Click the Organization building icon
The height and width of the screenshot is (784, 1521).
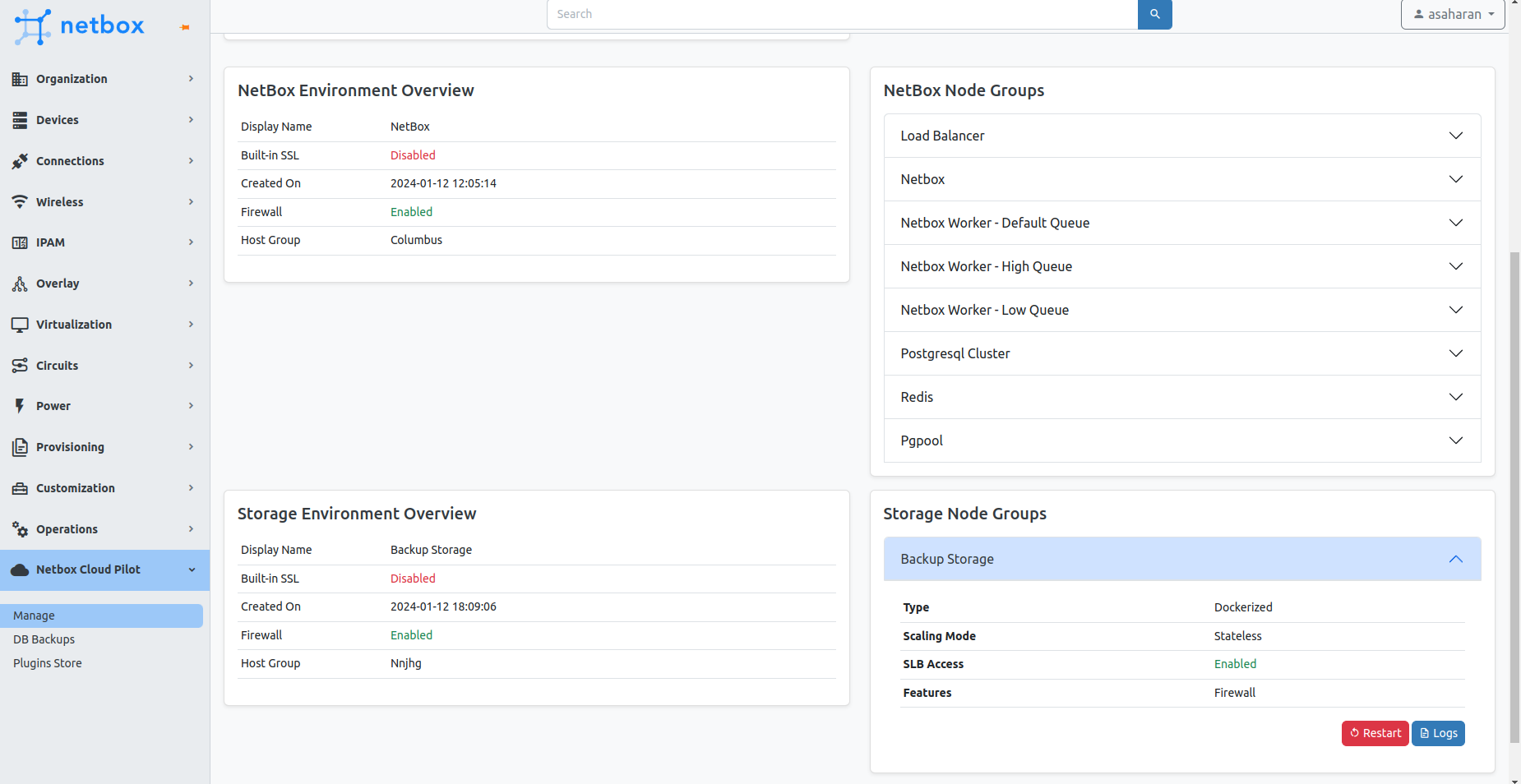20,79
